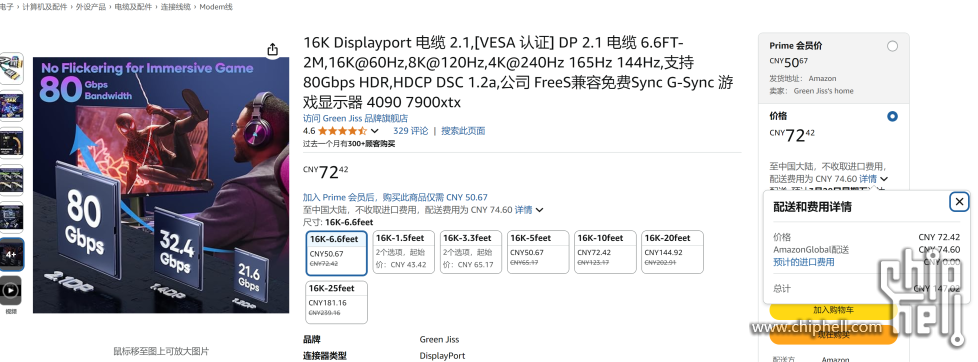Choose the 16K-20feet size option
This screenshot has height=362, width=978.
point(672,252)
